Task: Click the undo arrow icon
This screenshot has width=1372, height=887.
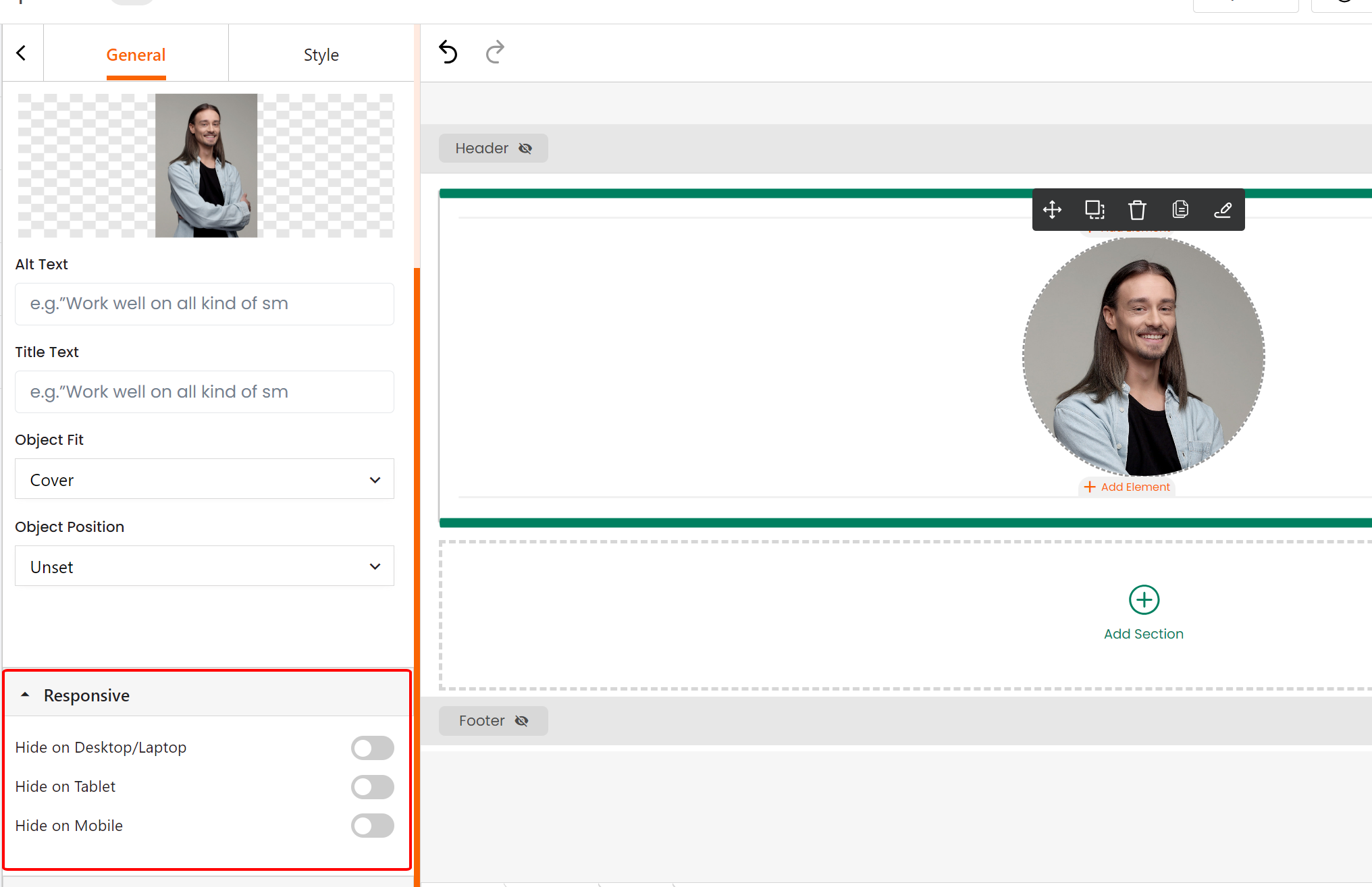Action: 448,52
